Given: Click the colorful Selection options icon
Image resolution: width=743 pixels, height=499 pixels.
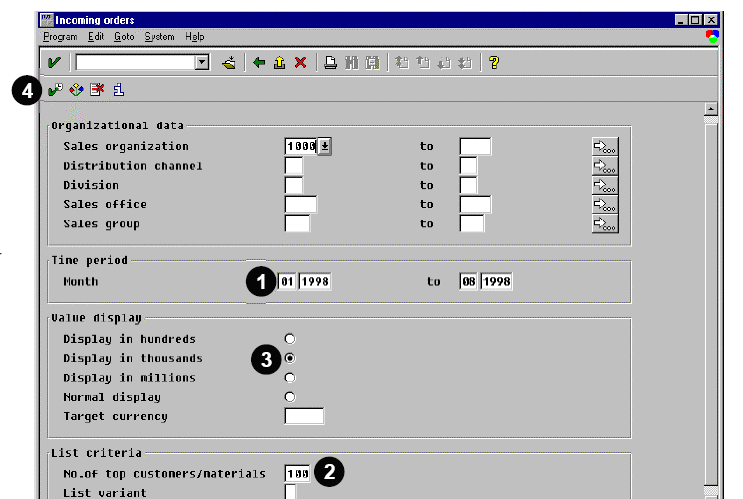Looking at the screenshot, I should [x=76, y=89].
